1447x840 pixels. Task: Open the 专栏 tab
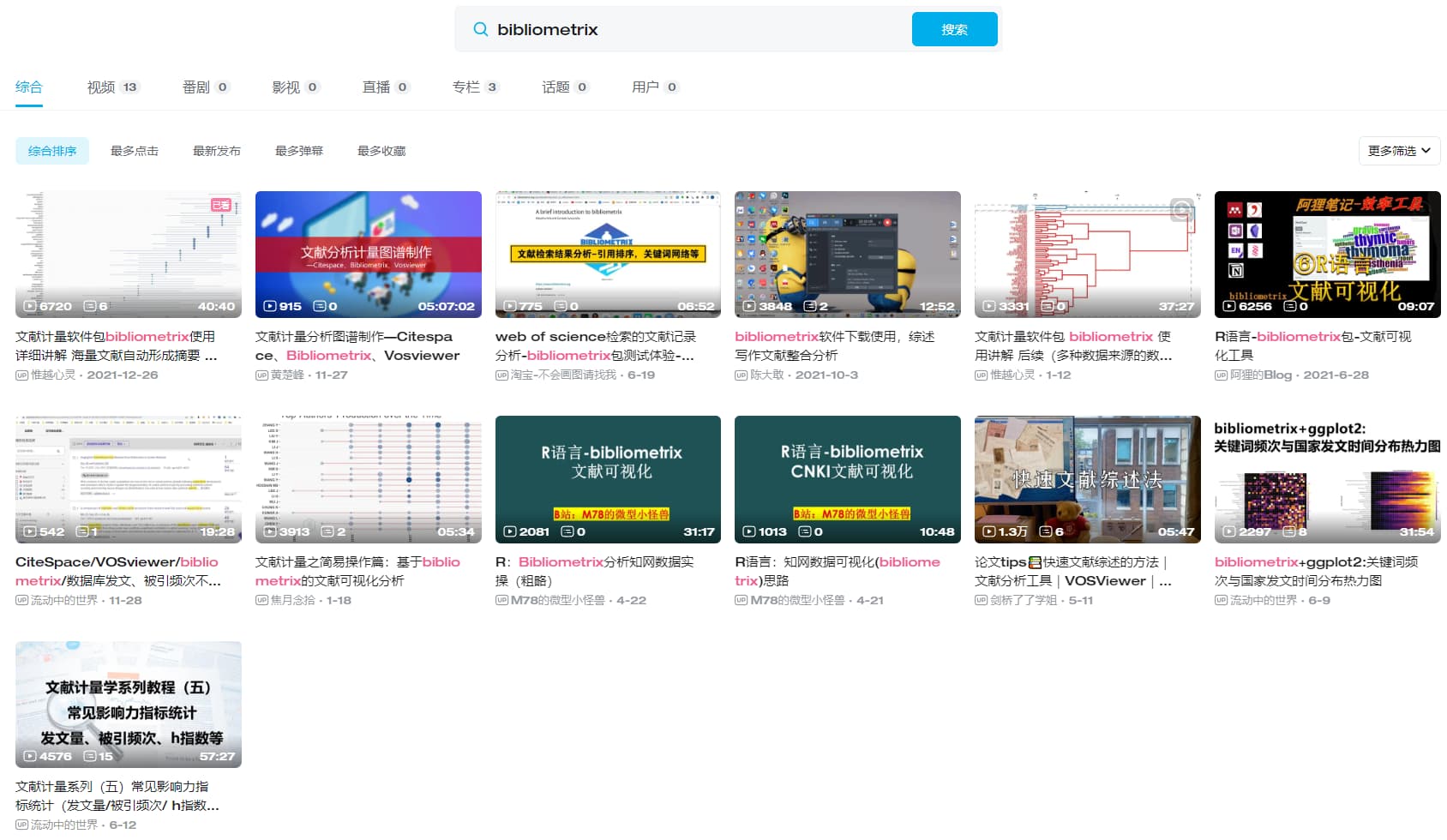click(x=476, y=87)
